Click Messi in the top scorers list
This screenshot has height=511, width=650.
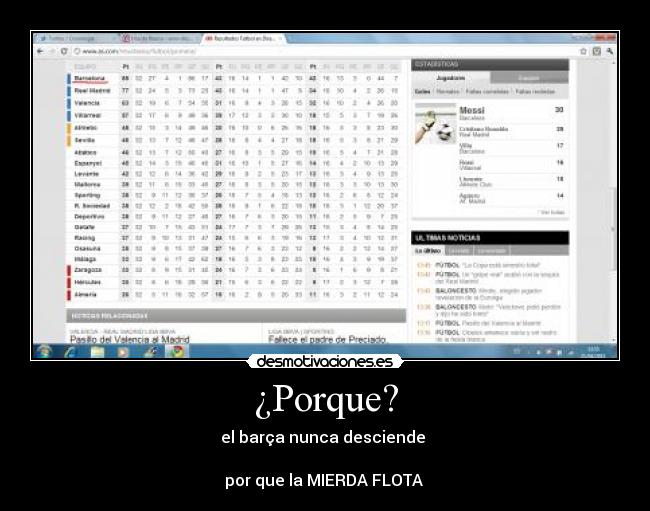click(x=472, y=110)
